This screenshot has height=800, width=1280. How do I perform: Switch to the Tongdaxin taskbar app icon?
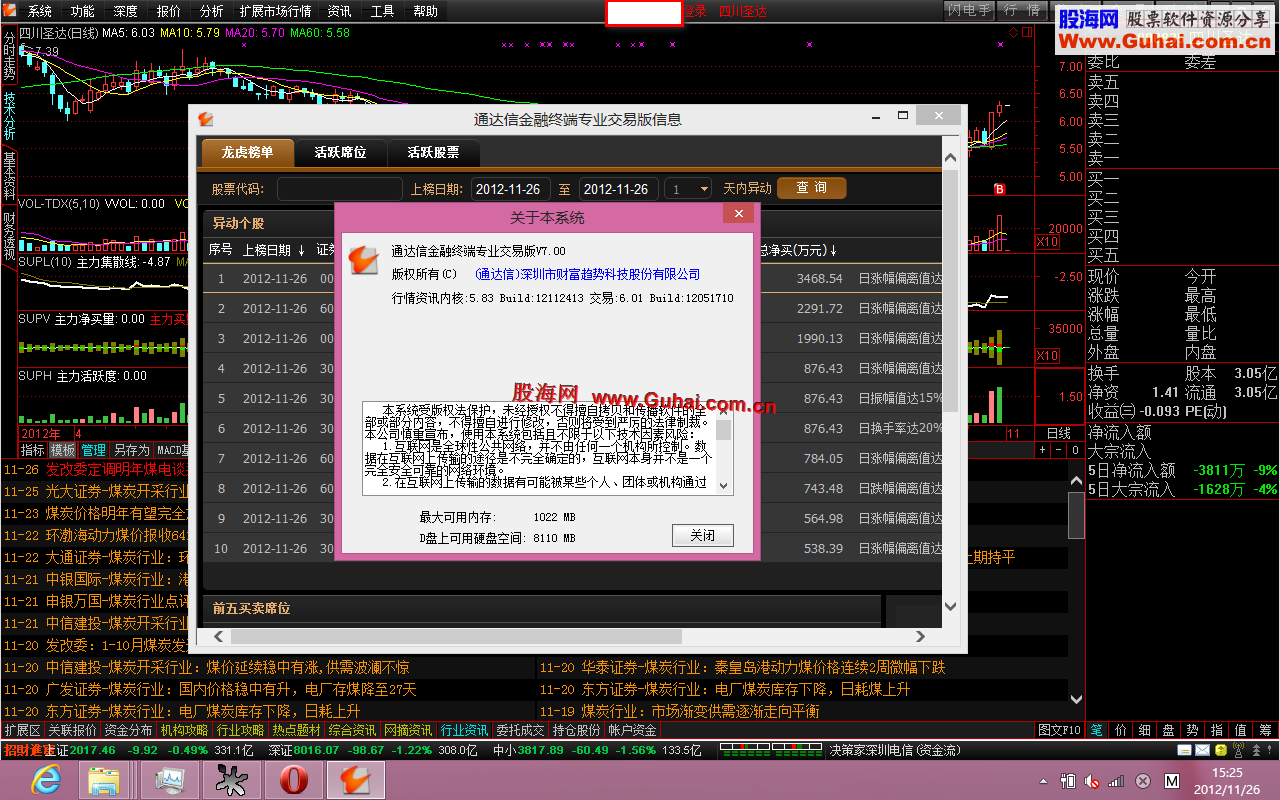pyautogui.click(x=356, y=779)
